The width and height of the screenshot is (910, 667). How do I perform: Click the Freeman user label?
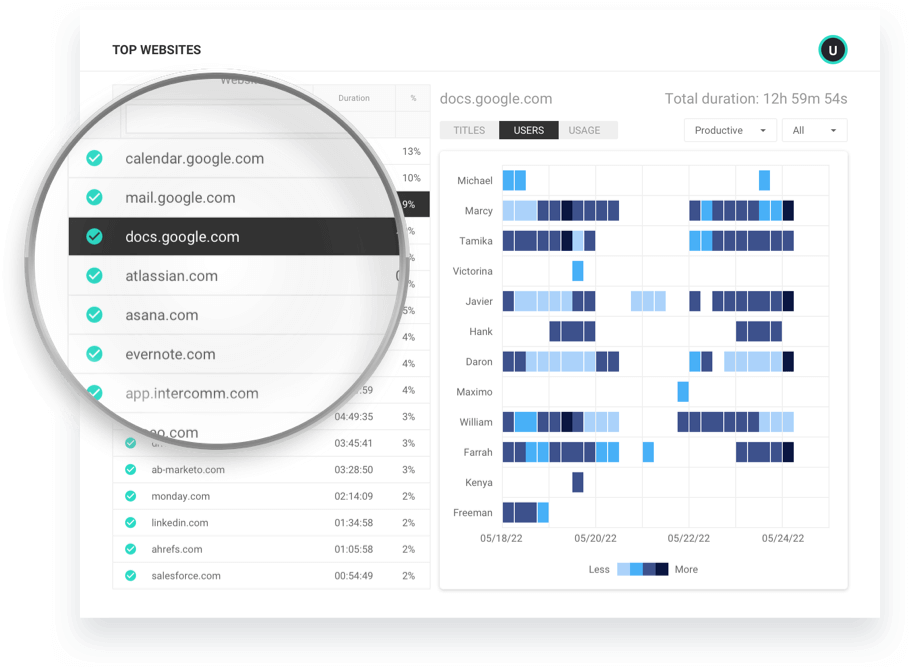[472, 513]
